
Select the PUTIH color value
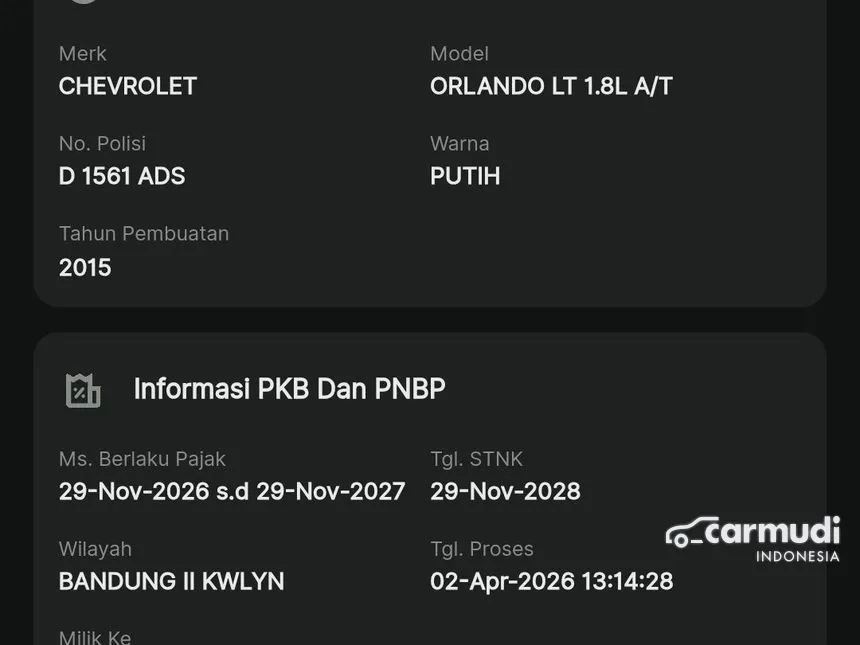(465, 176)
